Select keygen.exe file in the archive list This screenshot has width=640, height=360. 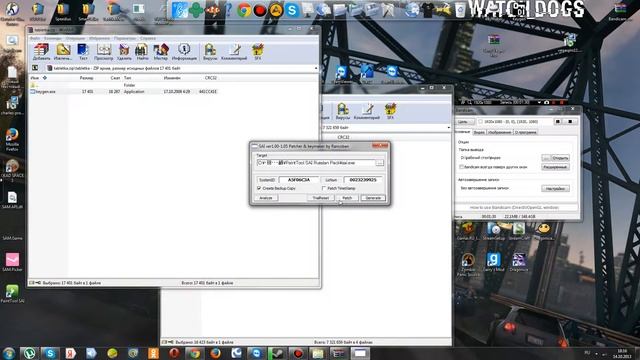43,91
